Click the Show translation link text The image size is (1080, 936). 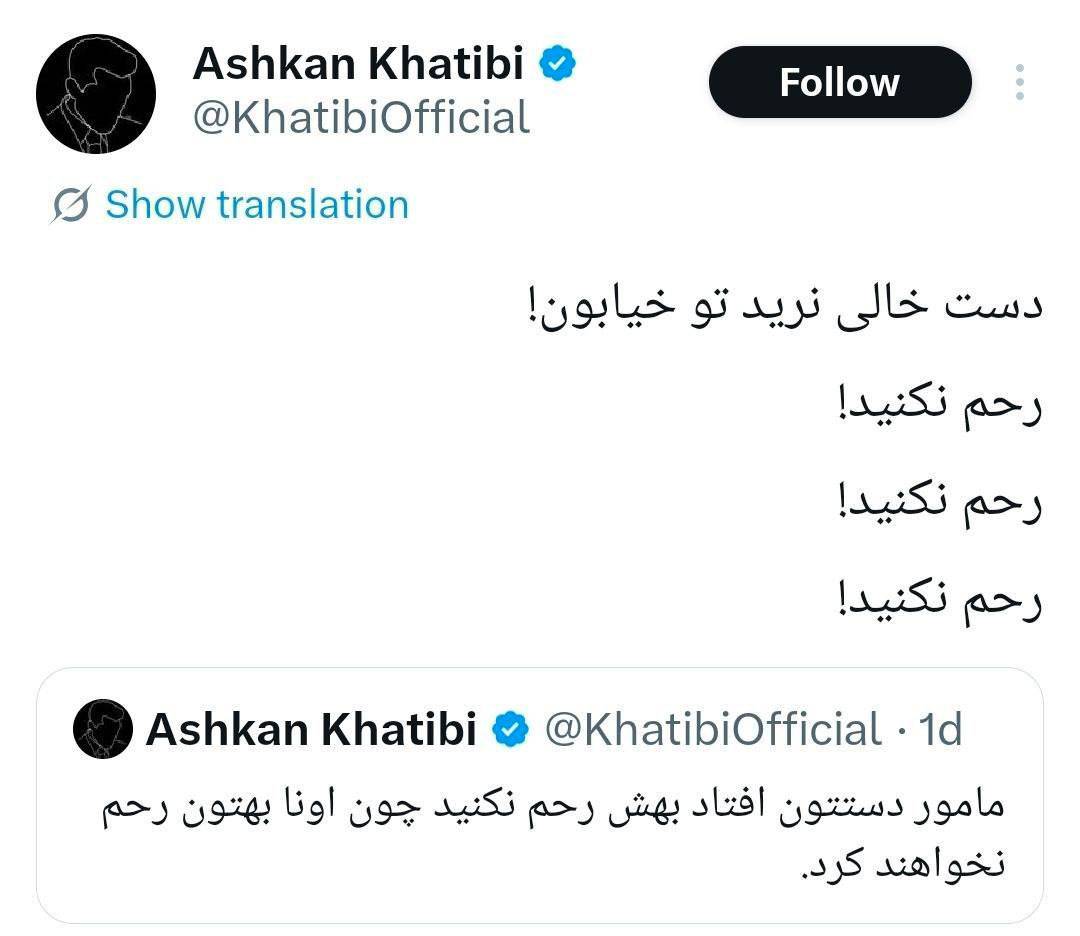pos(257,205)
